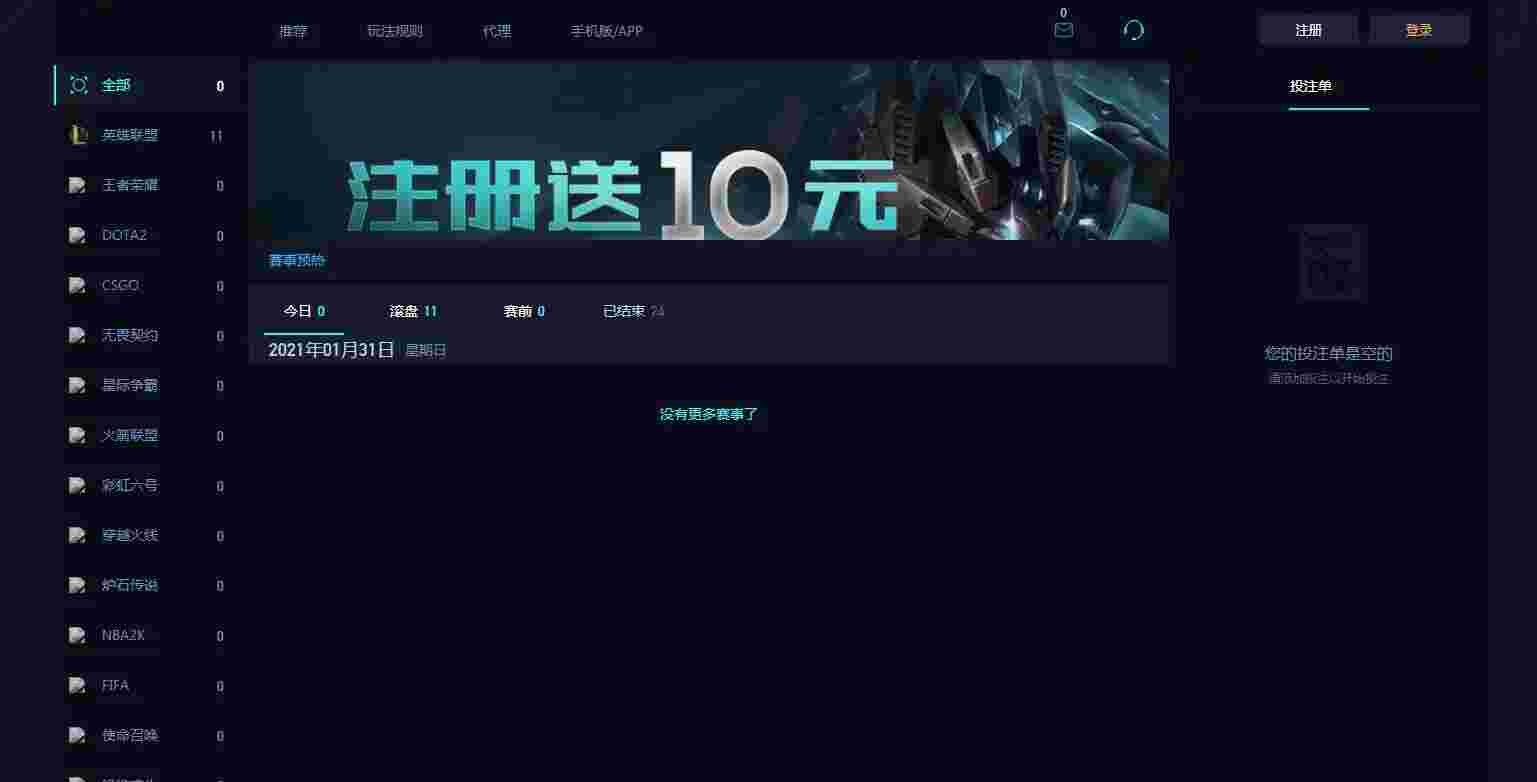Open the 炉石传说 game icon
1537x782 pixels.
pyautogui.click(x=77, y=585)
